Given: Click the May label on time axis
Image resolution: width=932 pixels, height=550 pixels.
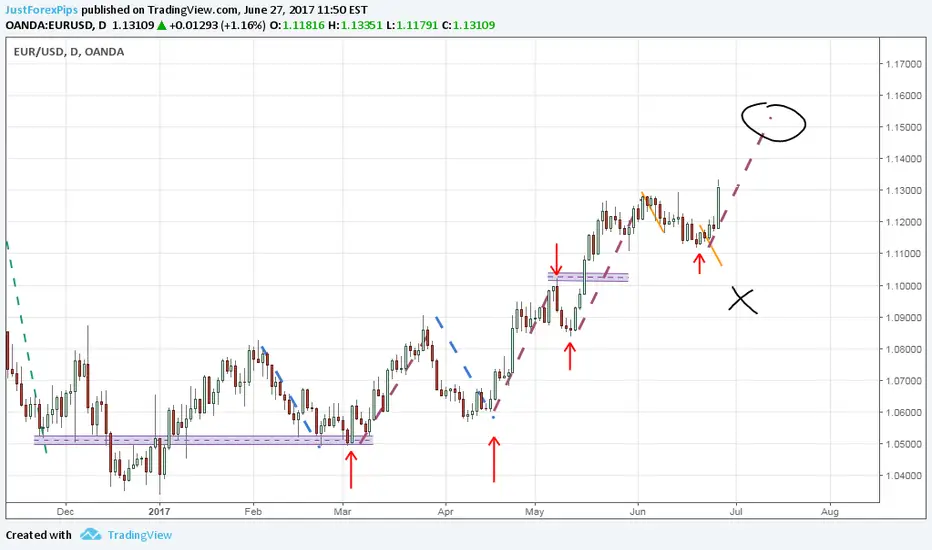Looking at the screenshot, I should (x=534, y=511).
